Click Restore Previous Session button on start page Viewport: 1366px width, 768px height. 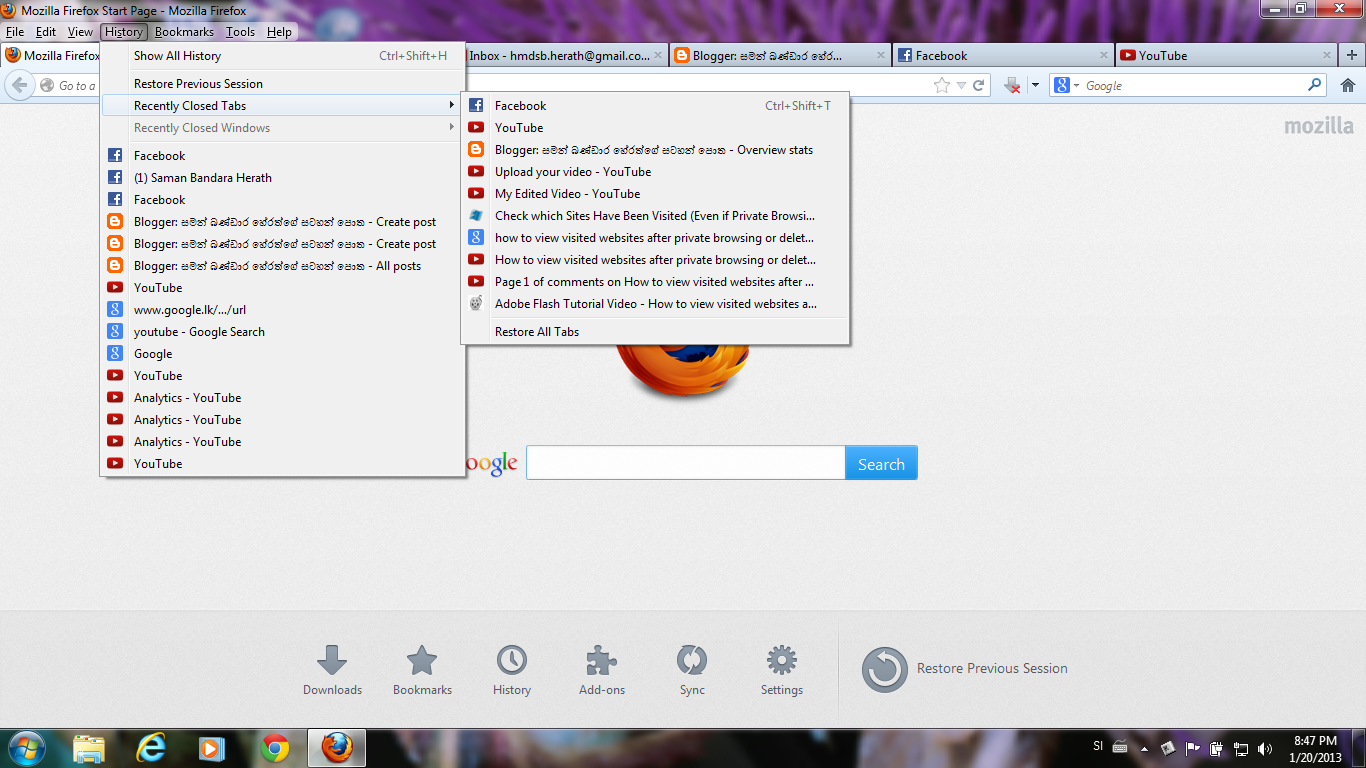point(965,669)
